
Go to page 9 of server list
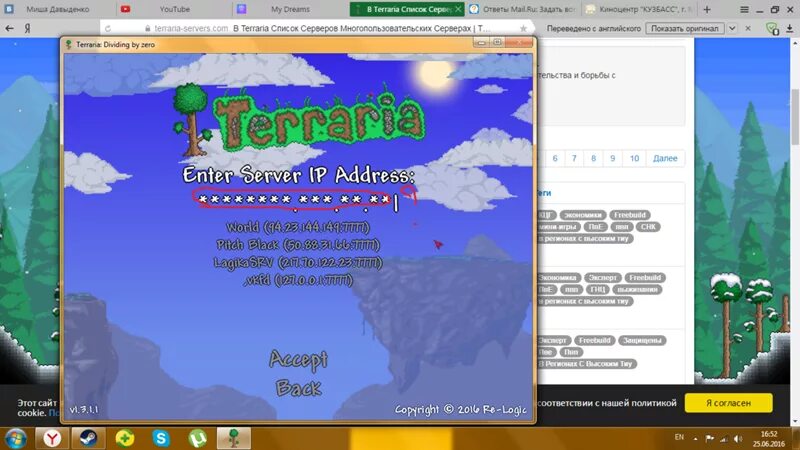pos(613,158)
